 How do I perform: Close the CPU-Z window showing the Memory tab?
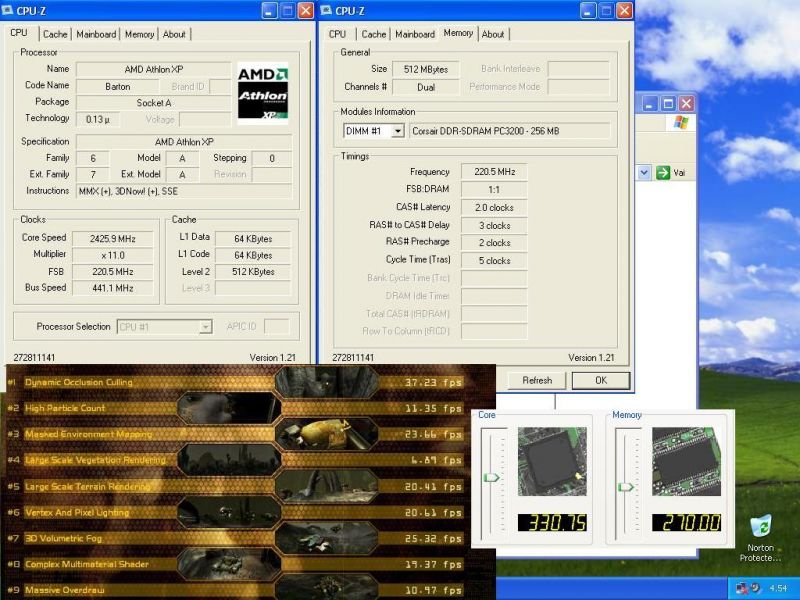click(624, 10)
